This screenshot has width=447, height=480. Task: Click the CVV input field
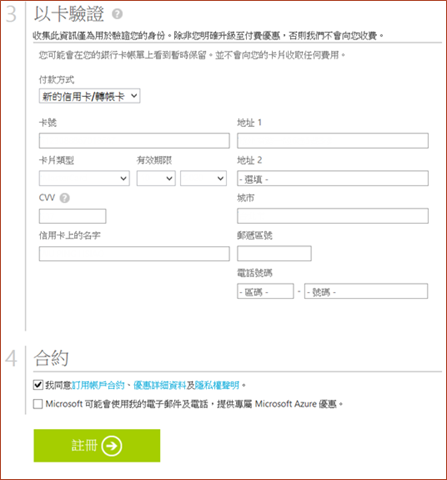click(x=73, y=216)
